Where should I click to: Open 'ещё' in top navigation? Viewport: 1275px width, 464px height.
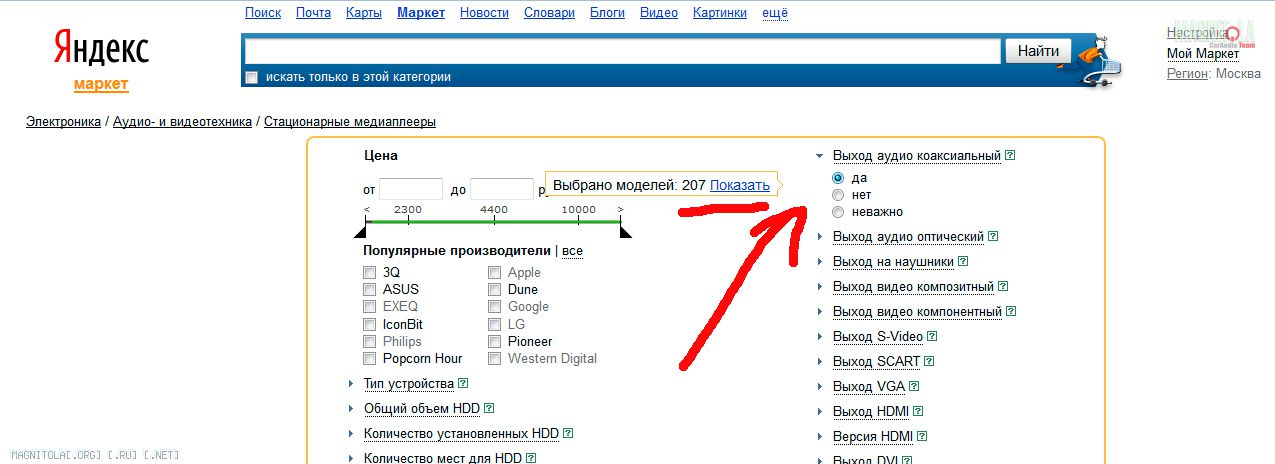click(x=775, y=13)
